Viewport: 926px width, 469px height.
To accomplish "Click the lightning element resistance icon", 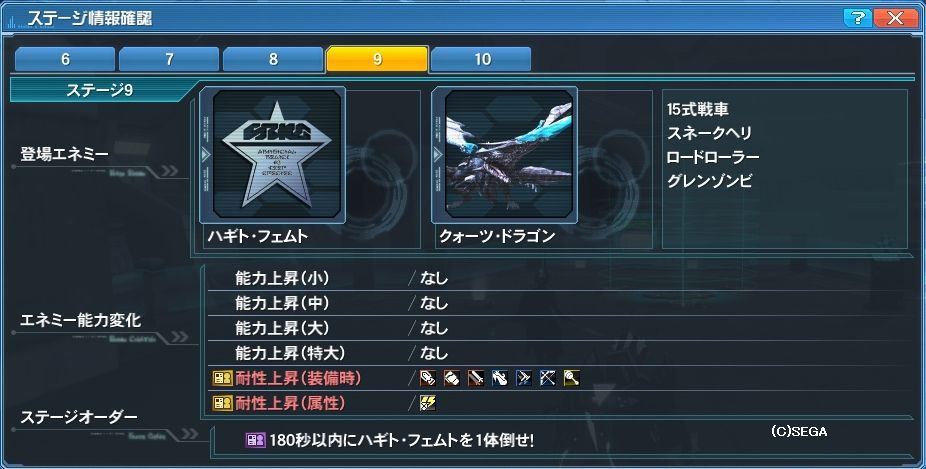I will pos(428,403).
